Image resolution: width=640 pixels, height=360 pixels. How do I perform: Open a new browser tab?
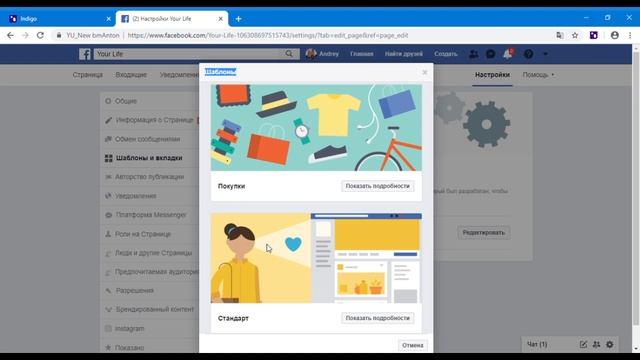[x=238, y=19]
